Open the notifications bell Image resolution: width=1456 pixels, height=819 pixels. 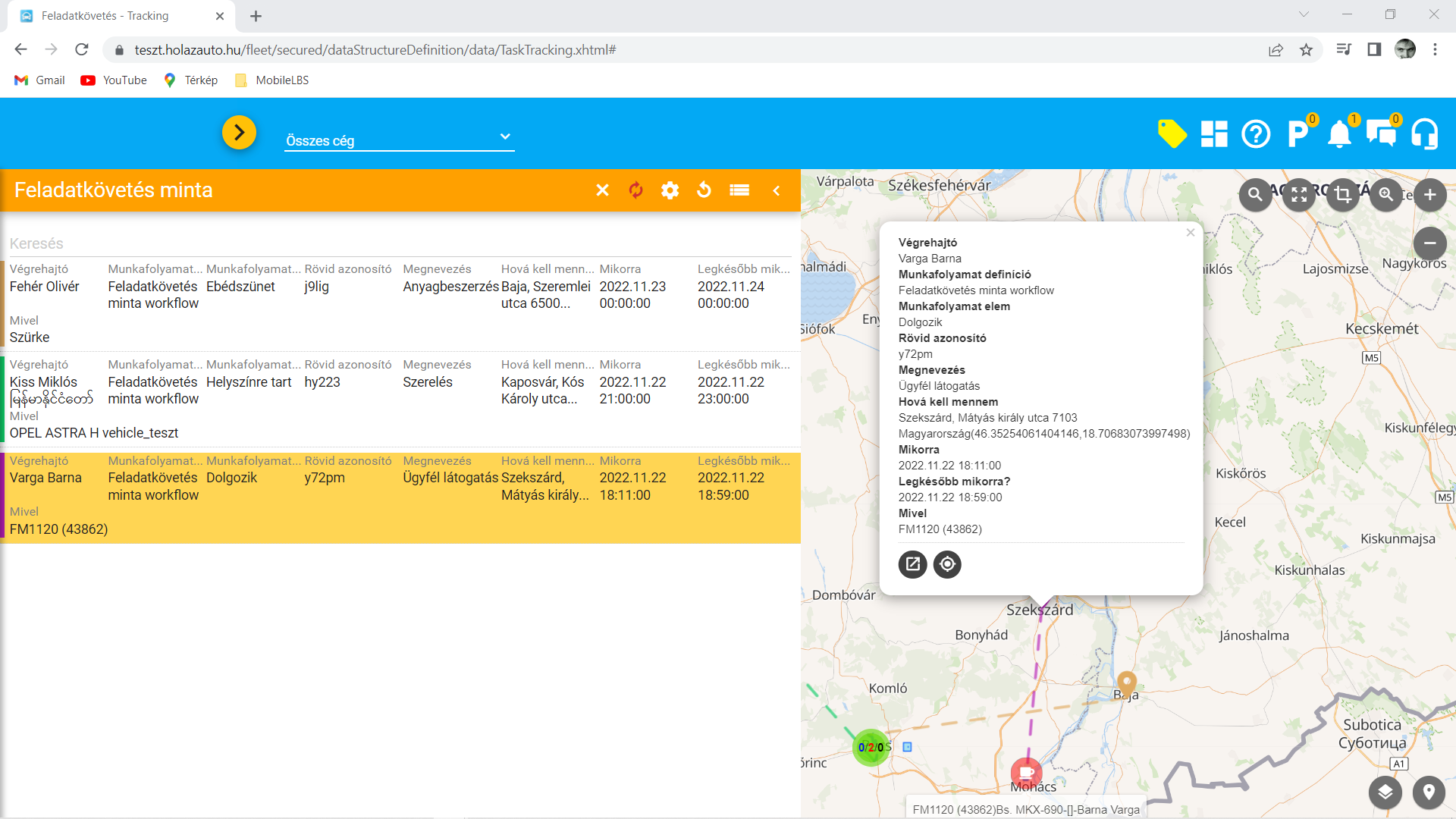[x=1339, y=134]
